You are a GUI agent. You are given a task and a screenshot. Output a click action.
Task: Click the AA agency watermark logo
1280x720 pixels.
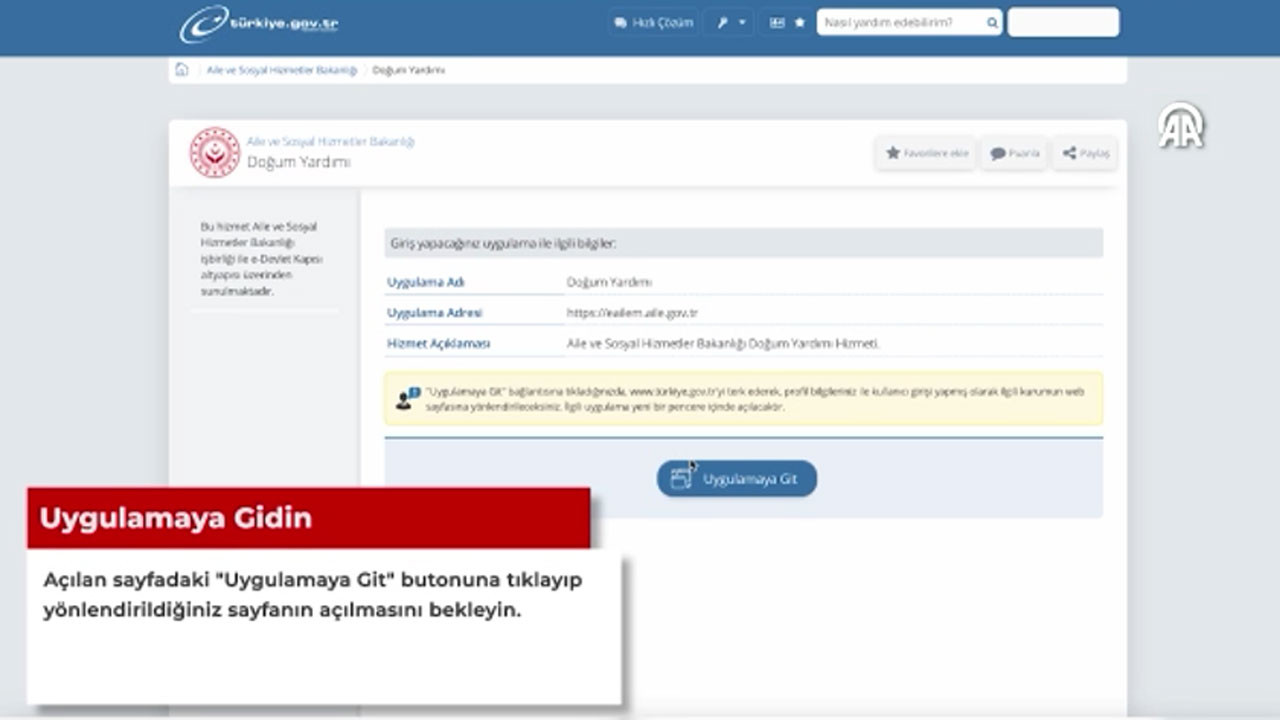(1181, 127)
